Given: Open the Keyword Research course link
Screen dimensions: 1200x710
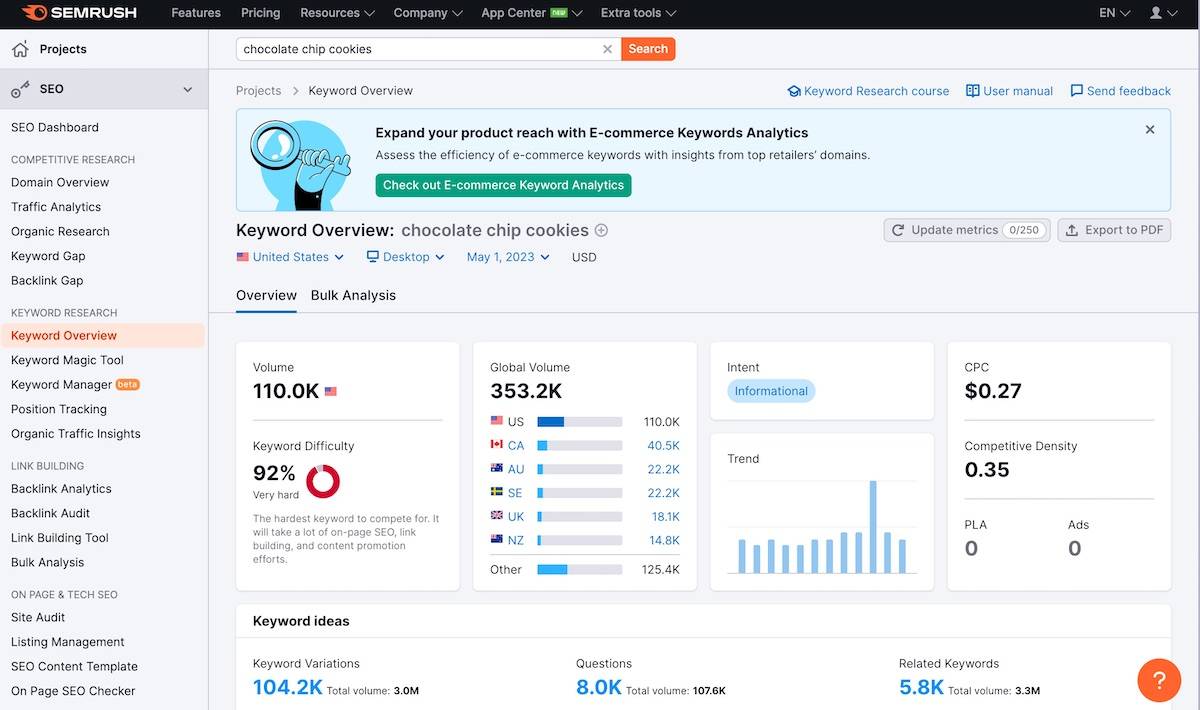Looking at the screenshot, I should (868, 91).
